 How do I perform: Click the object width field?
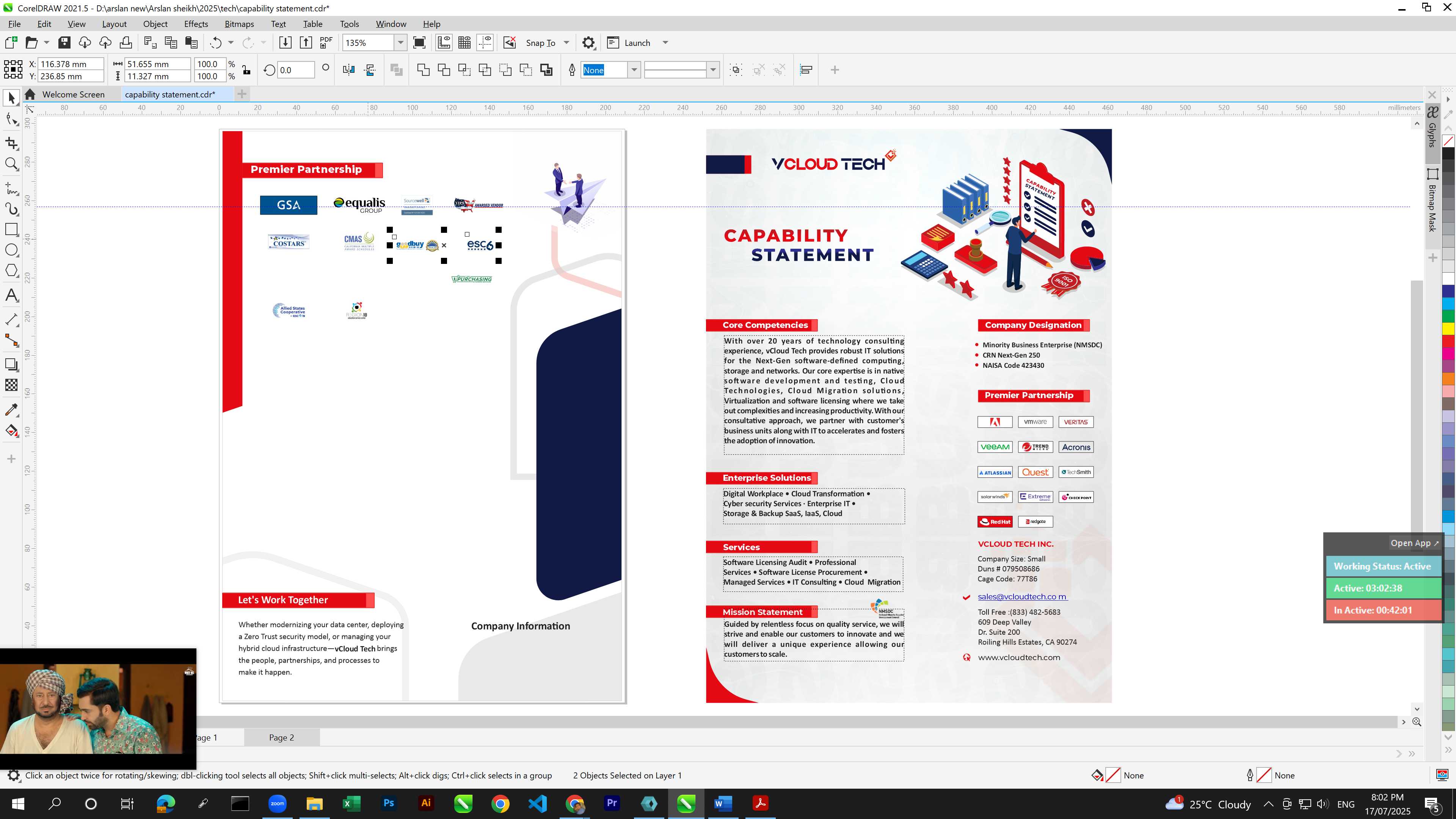(x=157, y=64)
